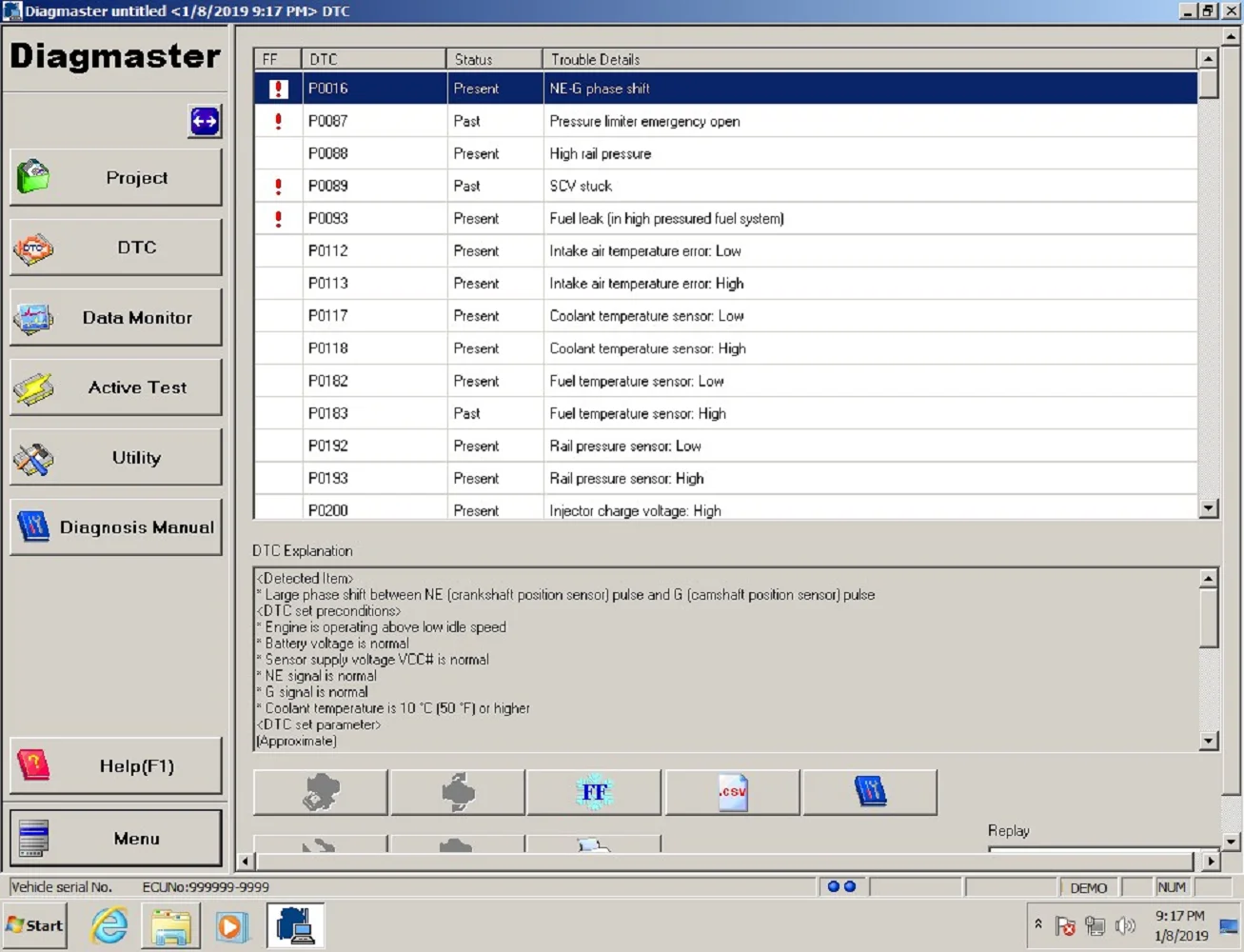Launch the Active Test screen
The height and width of the screenshot is (952, 1244).
coord(116,387)
